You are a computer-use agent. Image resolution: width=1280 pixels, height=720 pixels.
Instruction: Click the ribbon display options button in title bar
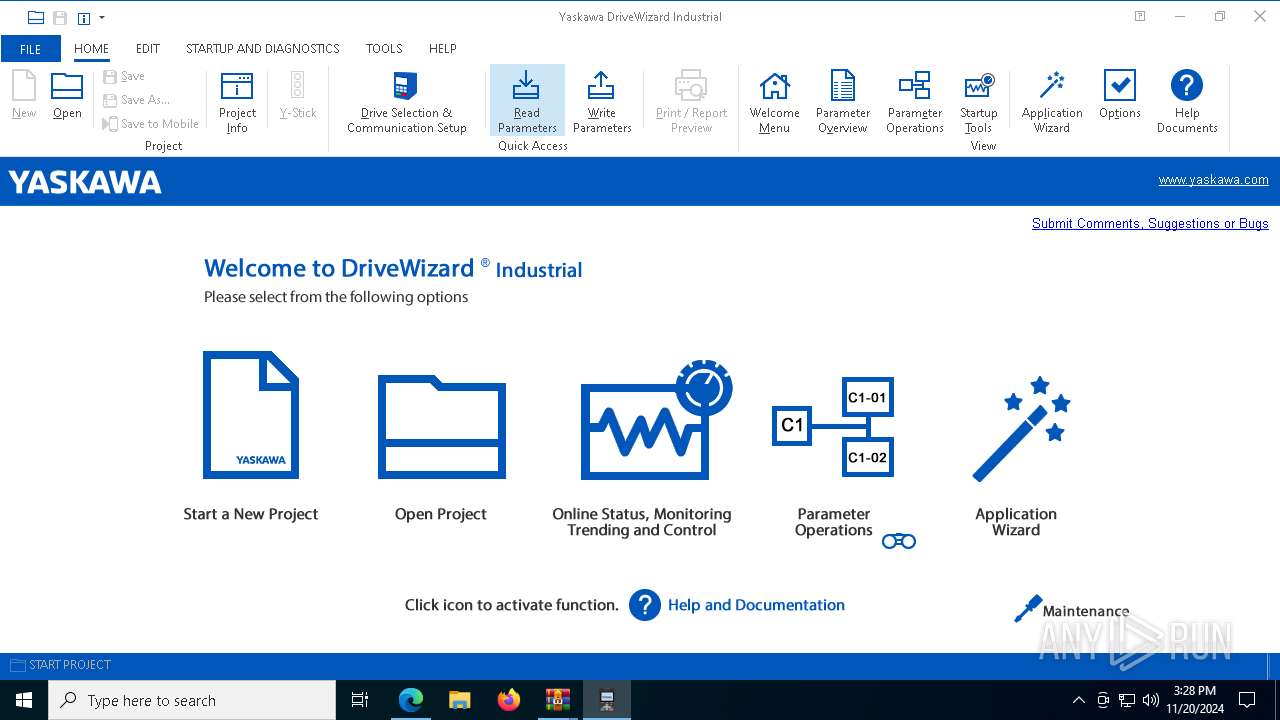pyautogui.click(x=1140, y=17)
